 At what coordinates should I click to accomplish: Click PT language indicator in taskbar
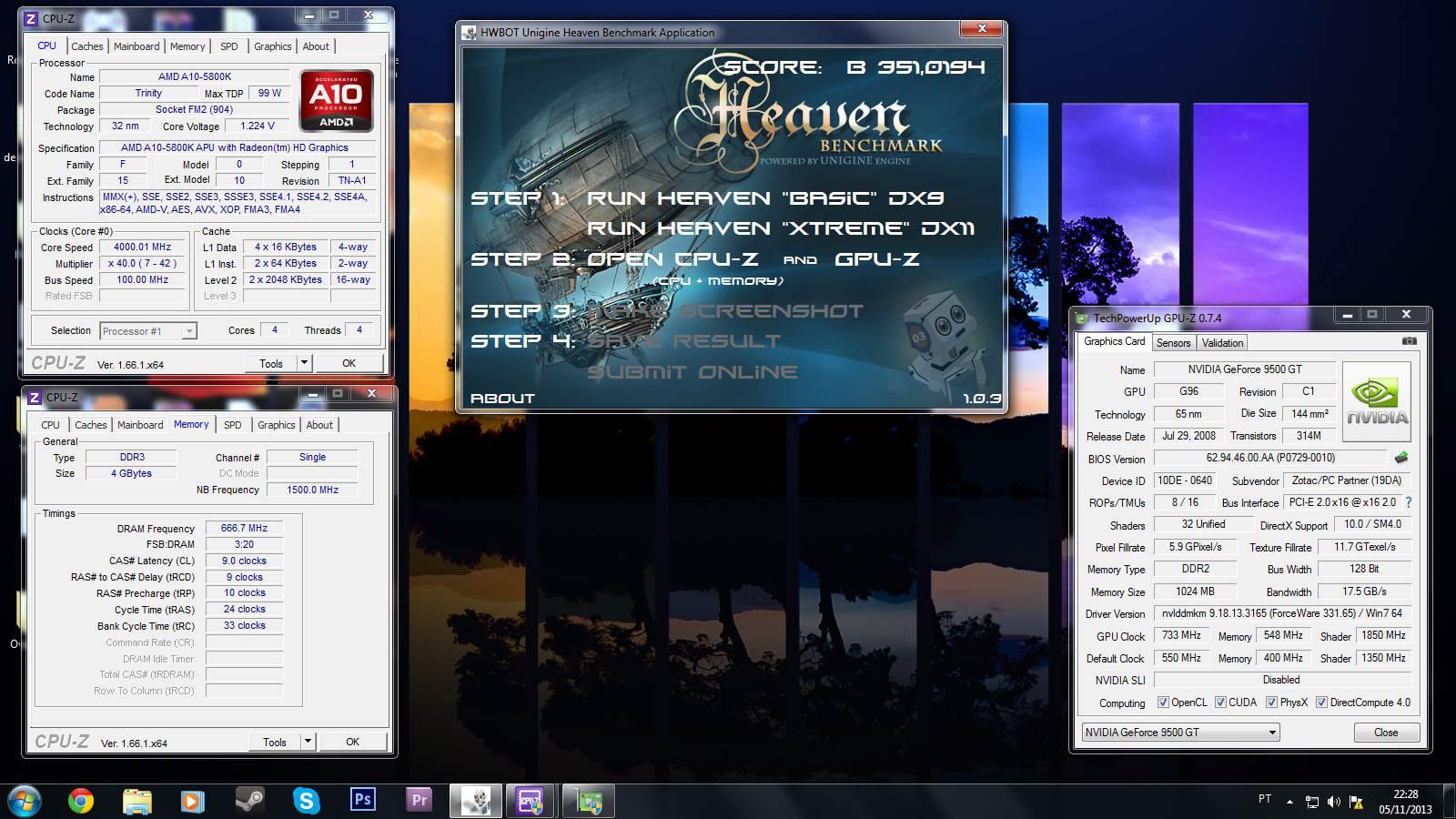pos(1265,799)
